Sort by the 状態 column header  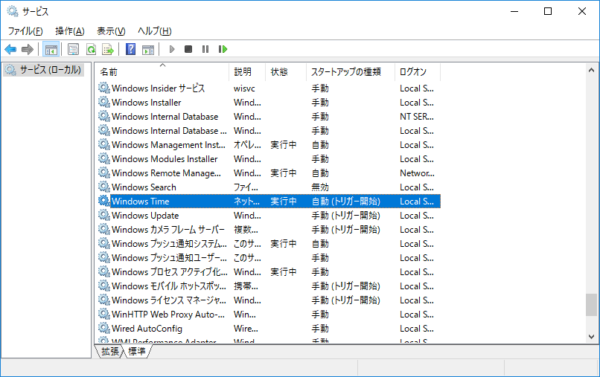coord(286,72)
